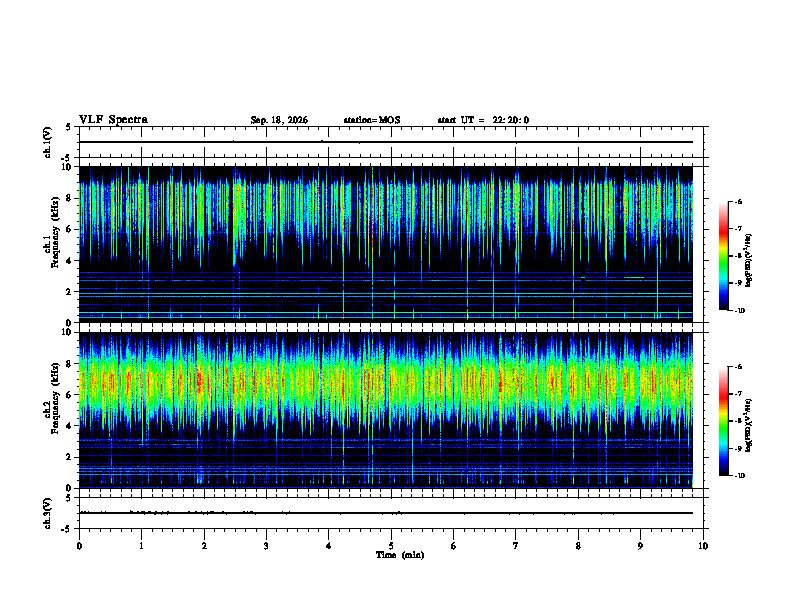This screenshot has height=612, width=792.
Task: Click the start UT 22:20:0 label
Action: 483,120
